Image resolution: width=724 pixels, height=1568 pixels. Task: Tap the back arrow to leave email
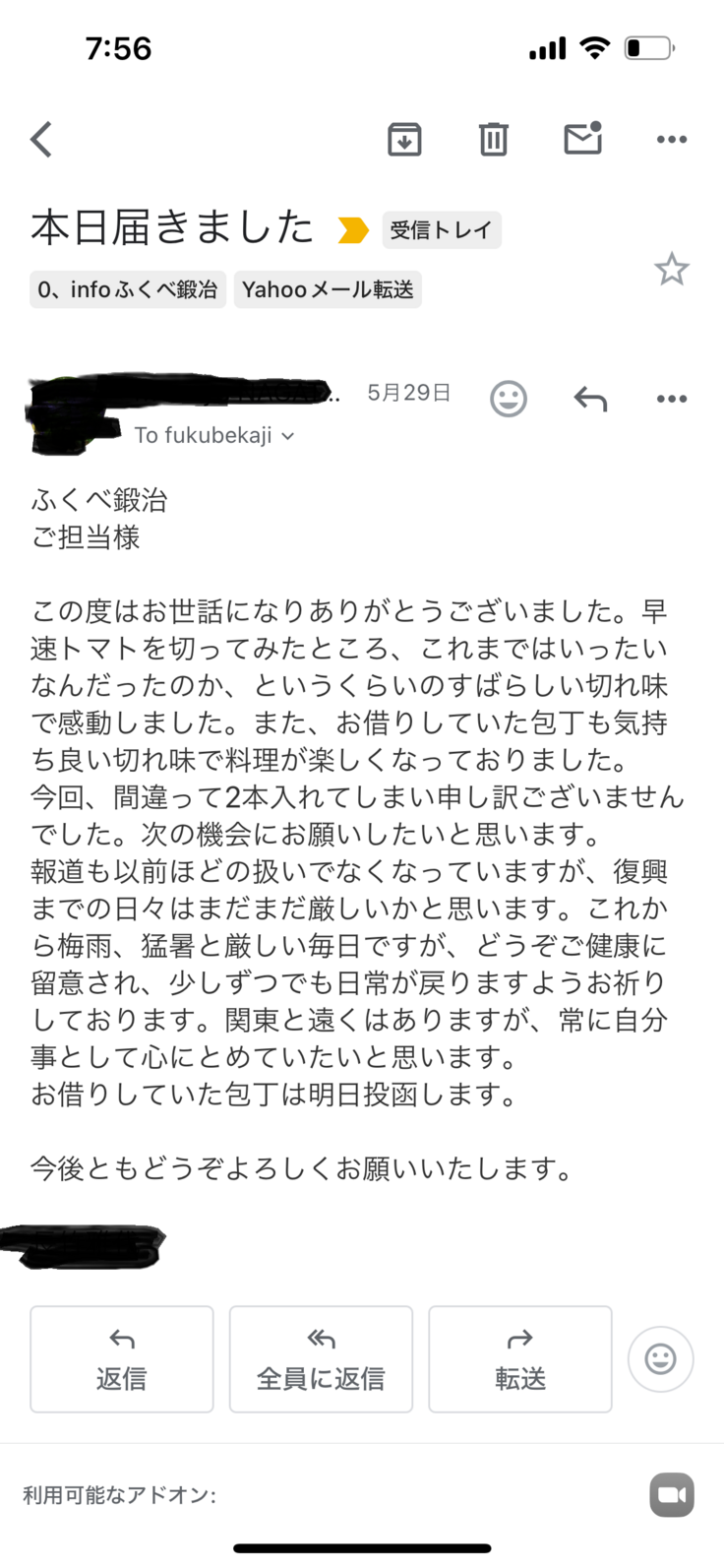41,140
